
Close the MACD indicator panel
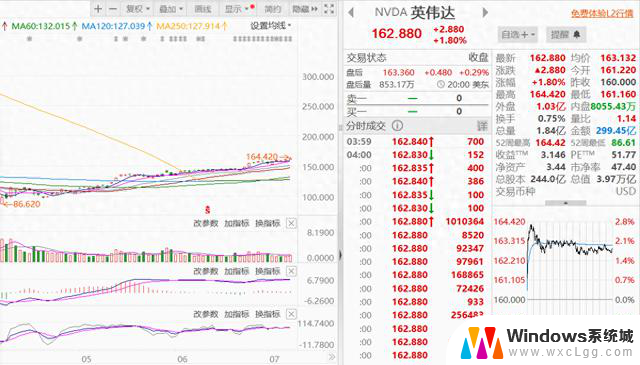[291, 271]
